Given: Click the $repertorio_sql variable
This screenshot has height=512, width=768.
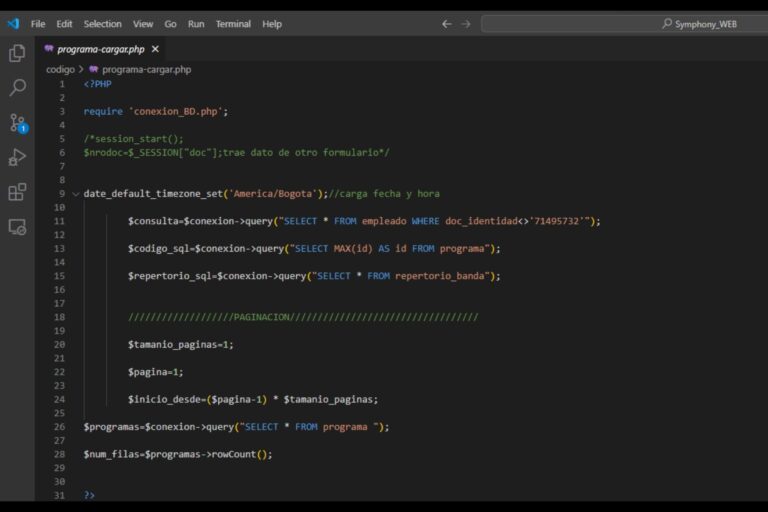Looking at the screenshot, I should tap(170, 276).
